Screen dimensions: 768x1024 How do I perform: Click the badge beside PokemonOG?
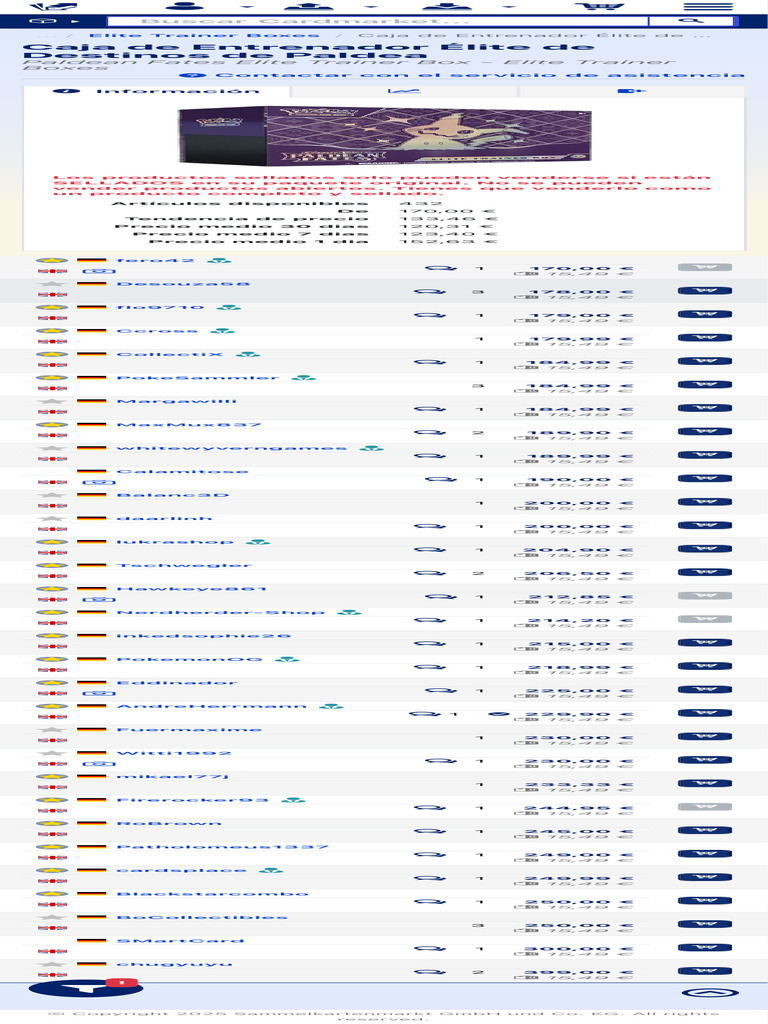287,660
